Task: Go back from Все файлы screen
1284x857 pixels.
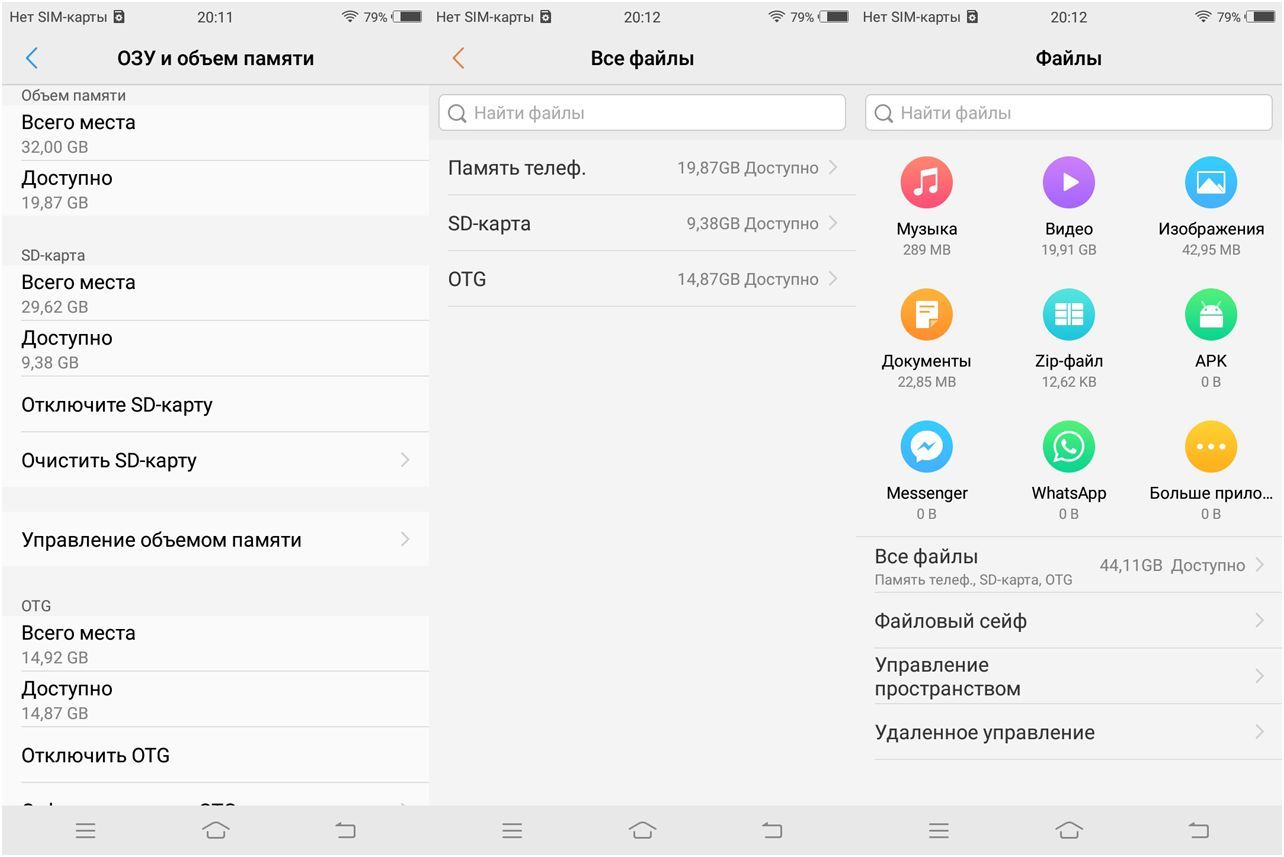Action: (458, 58)
